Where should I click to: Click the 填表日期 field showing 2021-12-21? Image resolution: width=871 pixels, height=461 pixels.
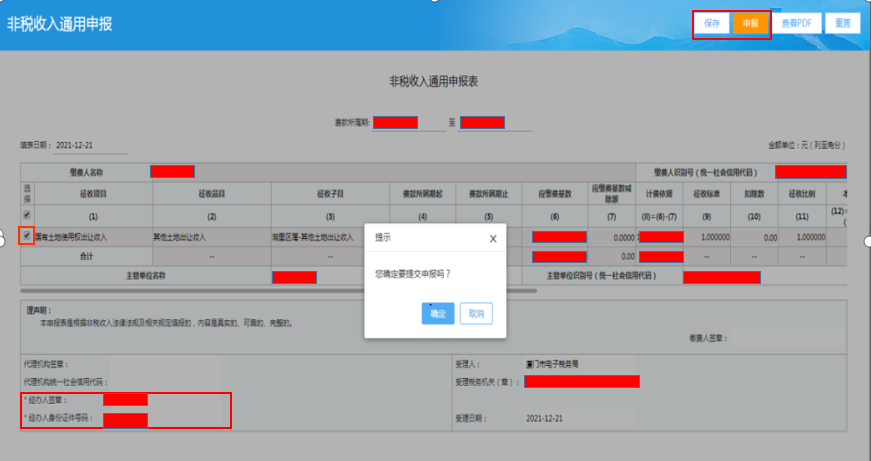[91, 146]
